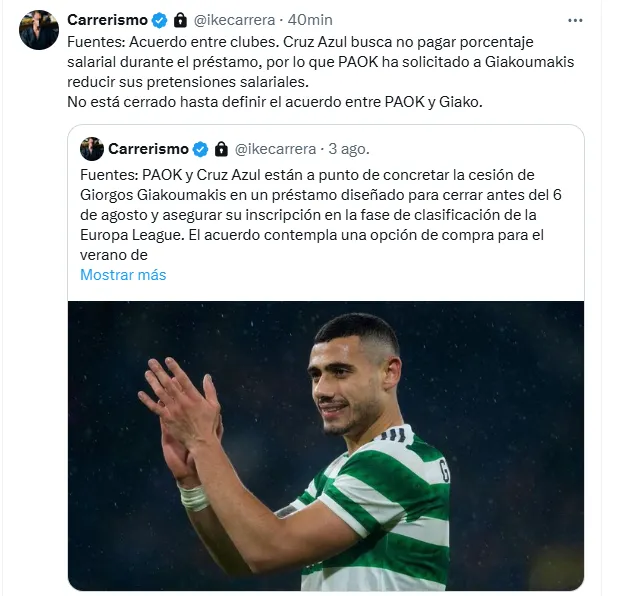Screen dimensions: 619x596
Task: Click the verified badge inside the quoted tweet
Action: 200,149
